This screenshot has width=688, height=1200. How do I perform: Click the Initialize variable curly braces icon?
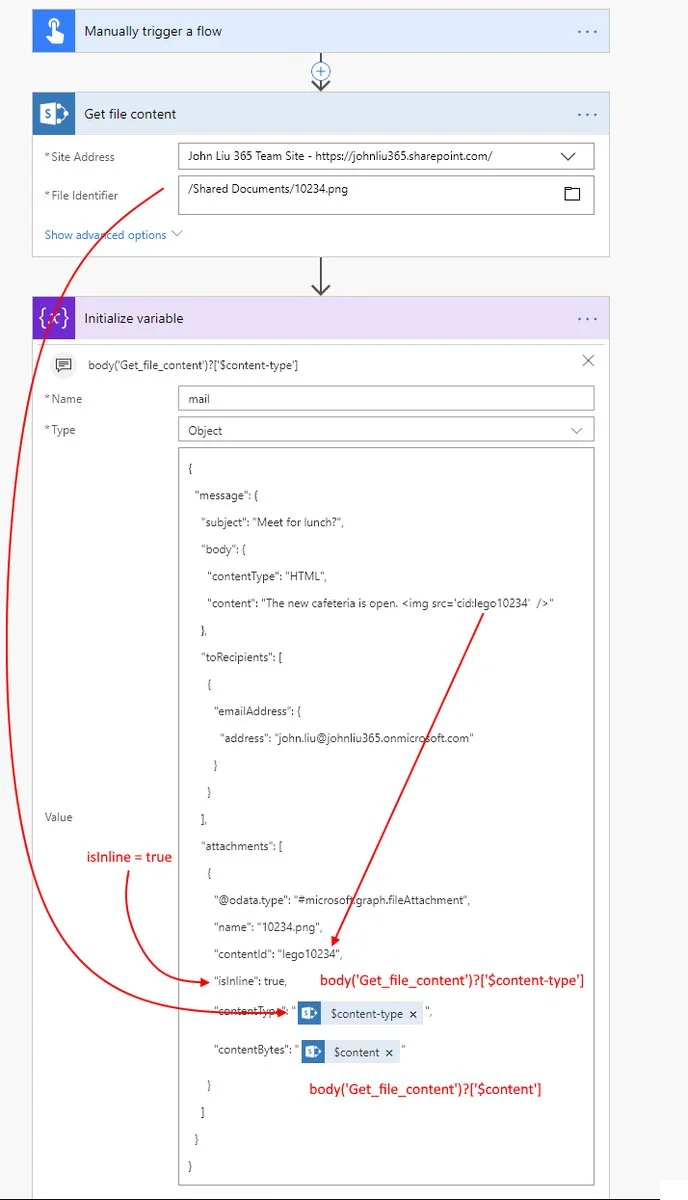[53, 318]
